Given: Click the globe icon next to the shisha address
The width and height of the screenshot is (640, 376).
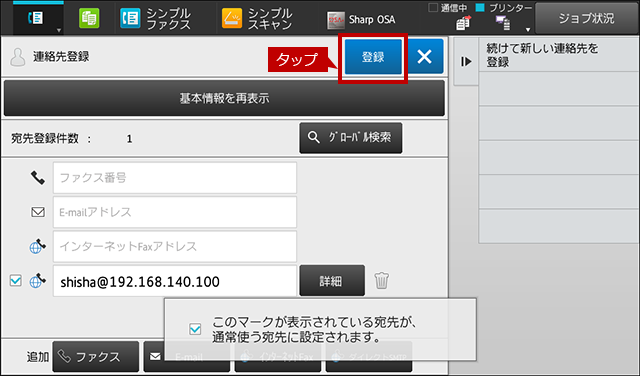Looking at the screenshot, I should (x=38, y=280).
